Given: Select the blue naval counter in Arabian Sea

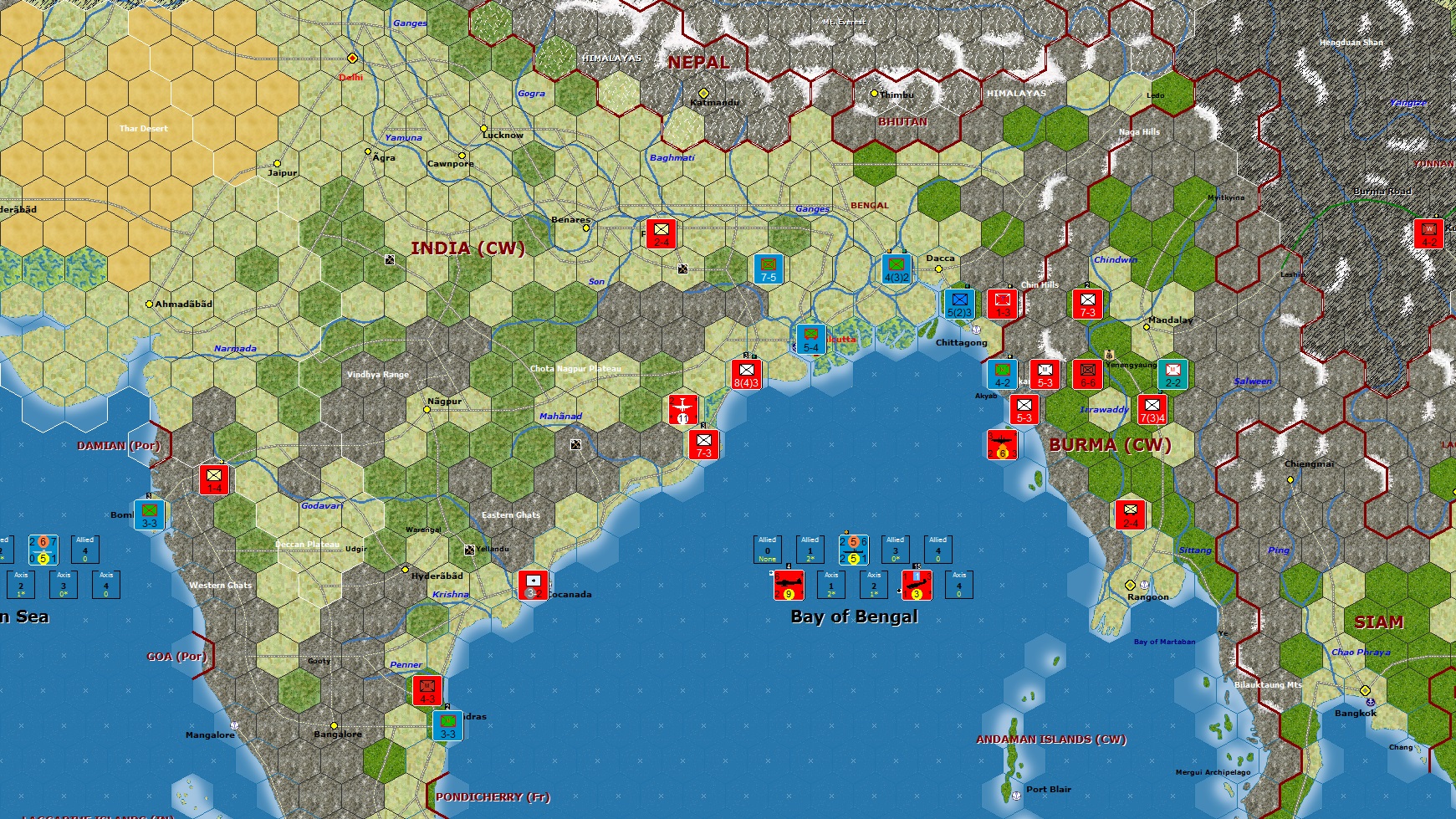Looking at the screenshot, I should (43, 550).
